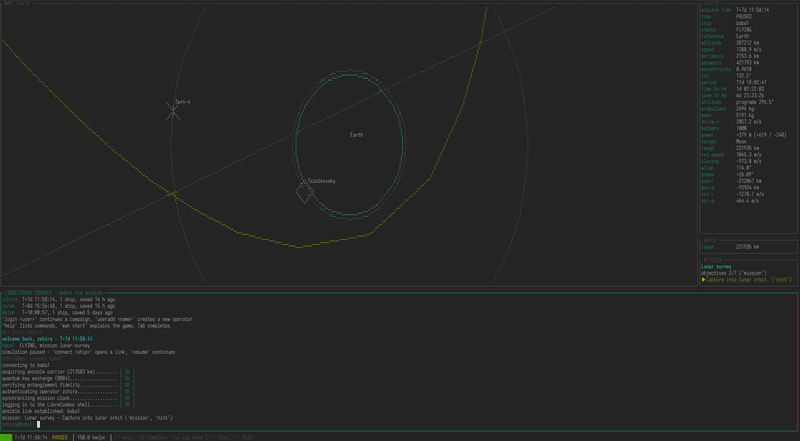The height and width of the screenshot is (441, 800).
Task: Click the pos-r -212067 km value
Action: coord(748,181)
